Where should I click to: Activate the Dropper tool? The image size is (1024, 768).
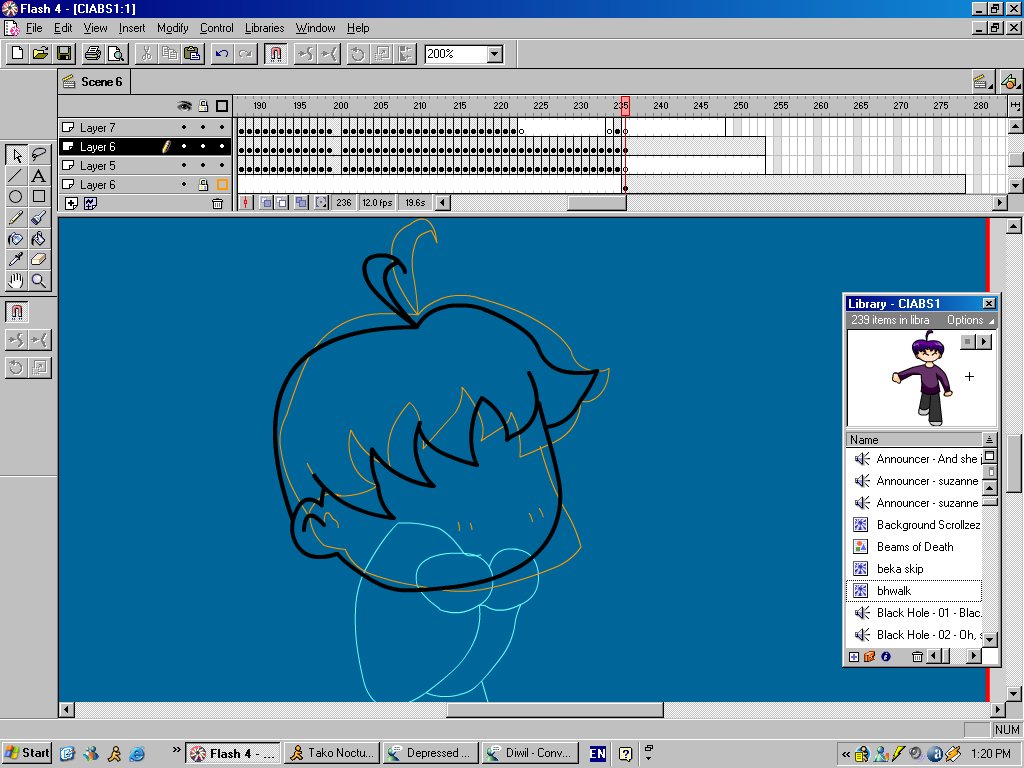pos(16,260)
